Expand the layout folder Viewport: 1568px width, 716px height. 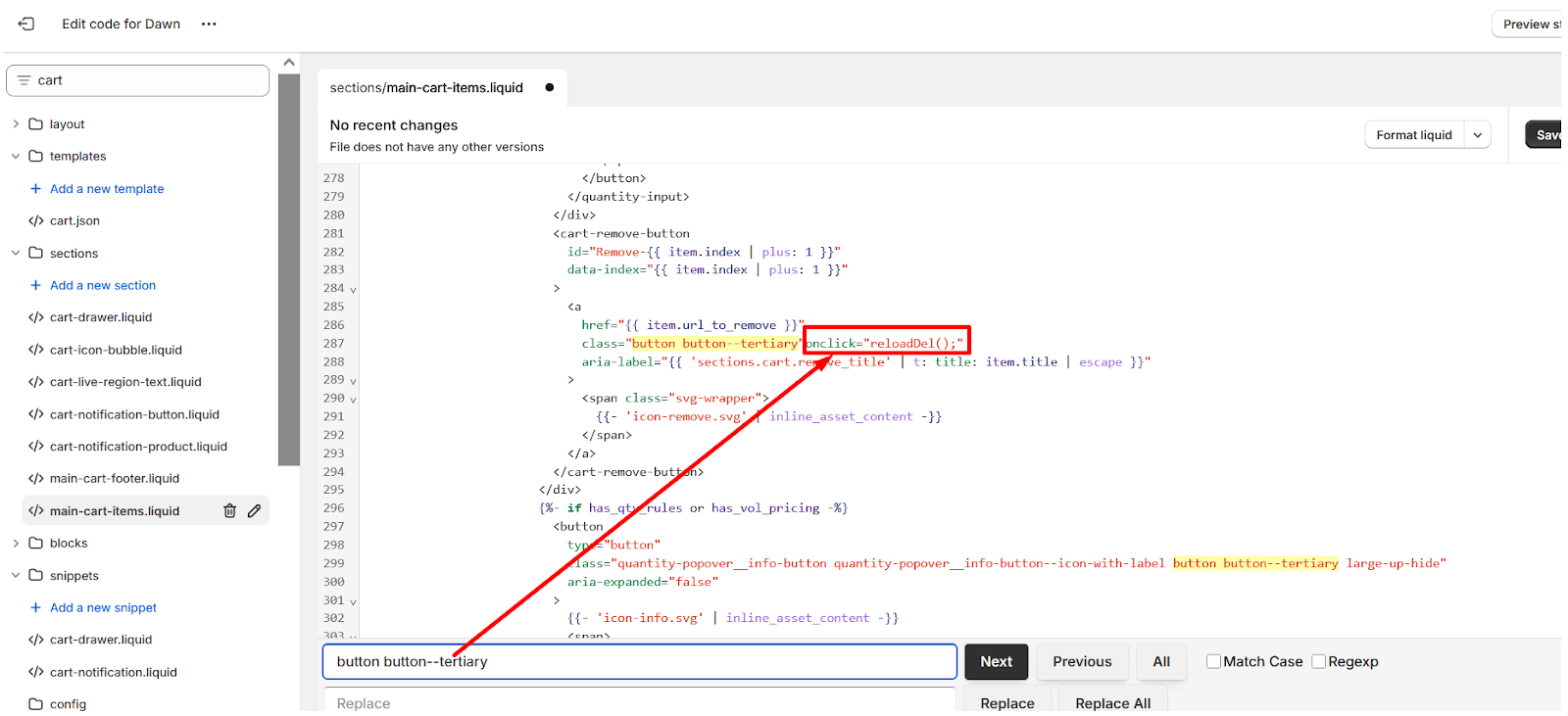point(16,123)
